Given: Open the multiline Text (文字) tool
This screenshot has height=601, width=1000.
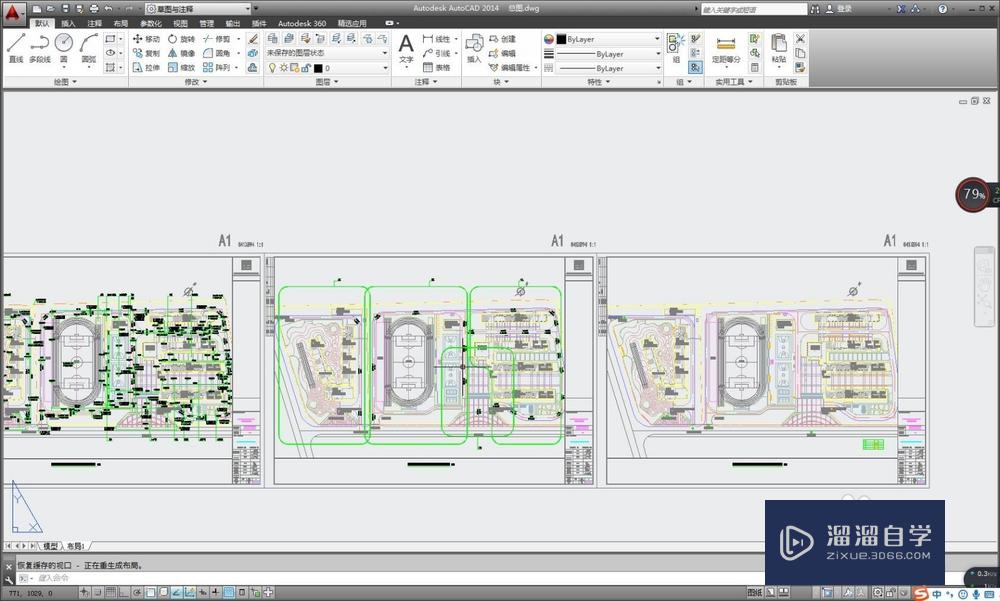Looking at the screenshot, I should 405,48.
